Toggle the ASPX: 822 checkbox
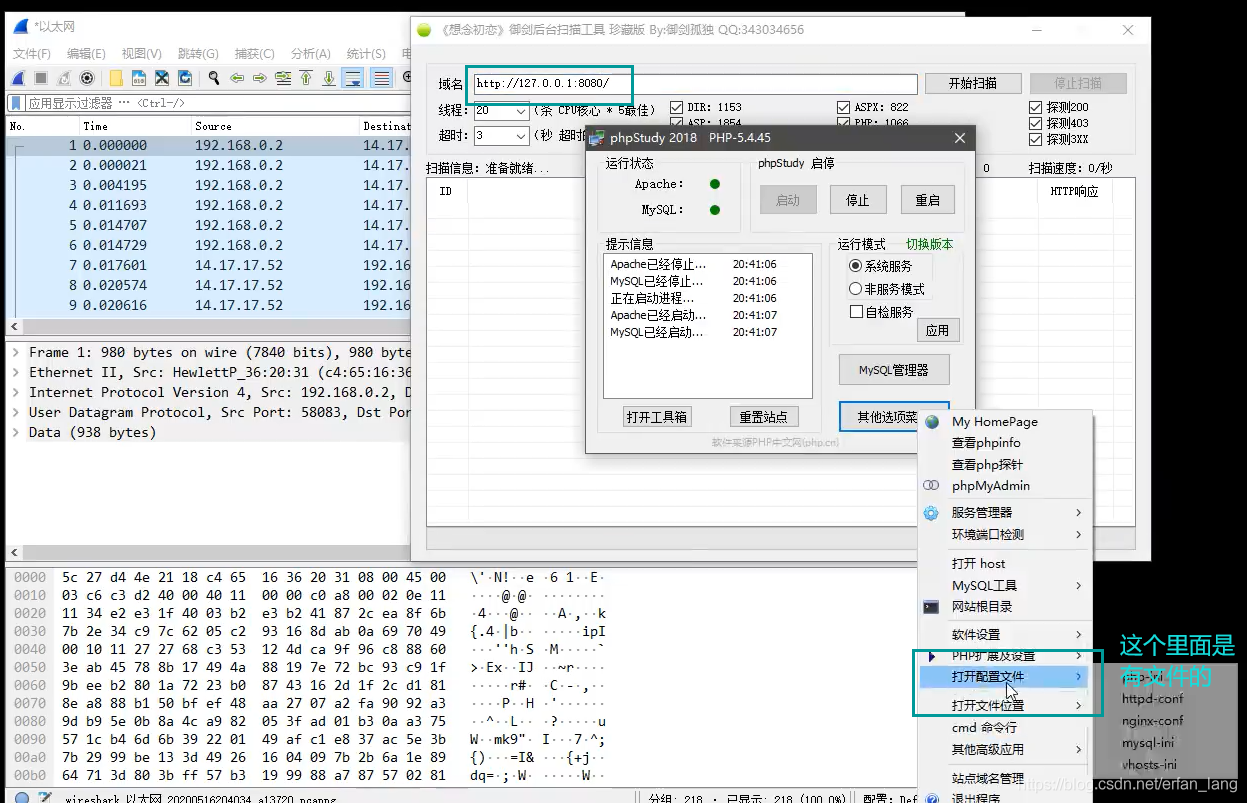The image size is (1247, 803). 844,107
